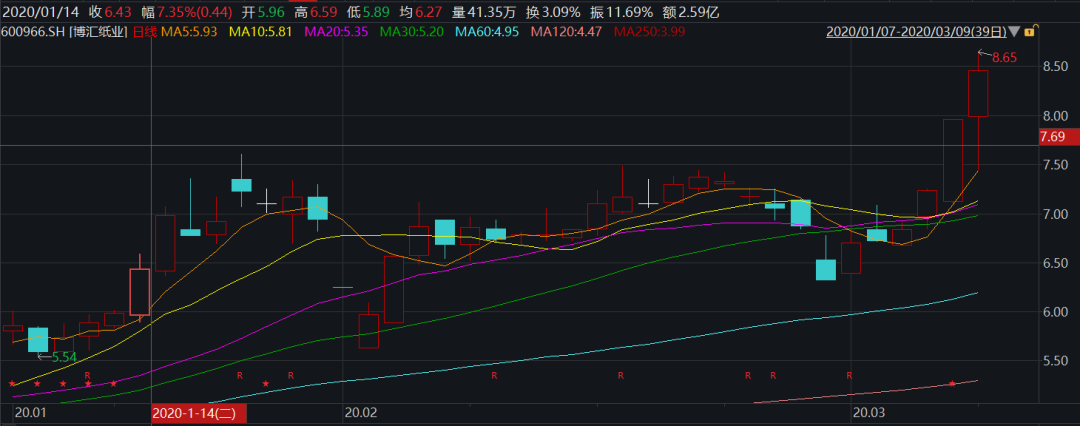Click the 20.01 time axis label
Image resolution: width=1080 pixels, height=426 pixels.
click(31, 414)
